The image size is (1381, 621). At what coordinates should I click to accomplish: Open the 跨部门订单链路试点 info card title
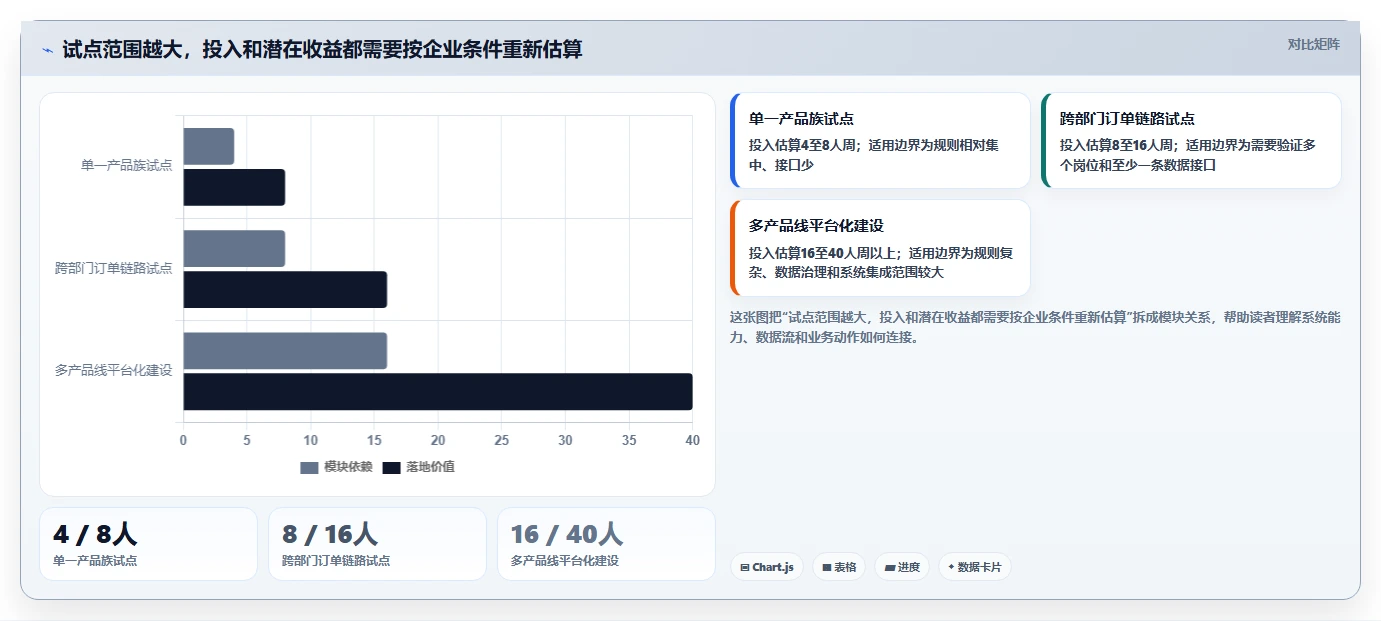pos(1127,119)
